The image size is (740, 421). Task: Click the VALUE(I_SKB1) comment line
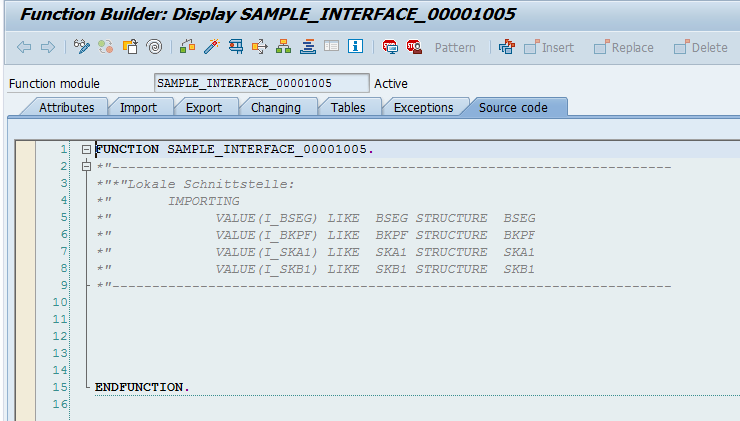pyautogui.click(x=316, y=269)
